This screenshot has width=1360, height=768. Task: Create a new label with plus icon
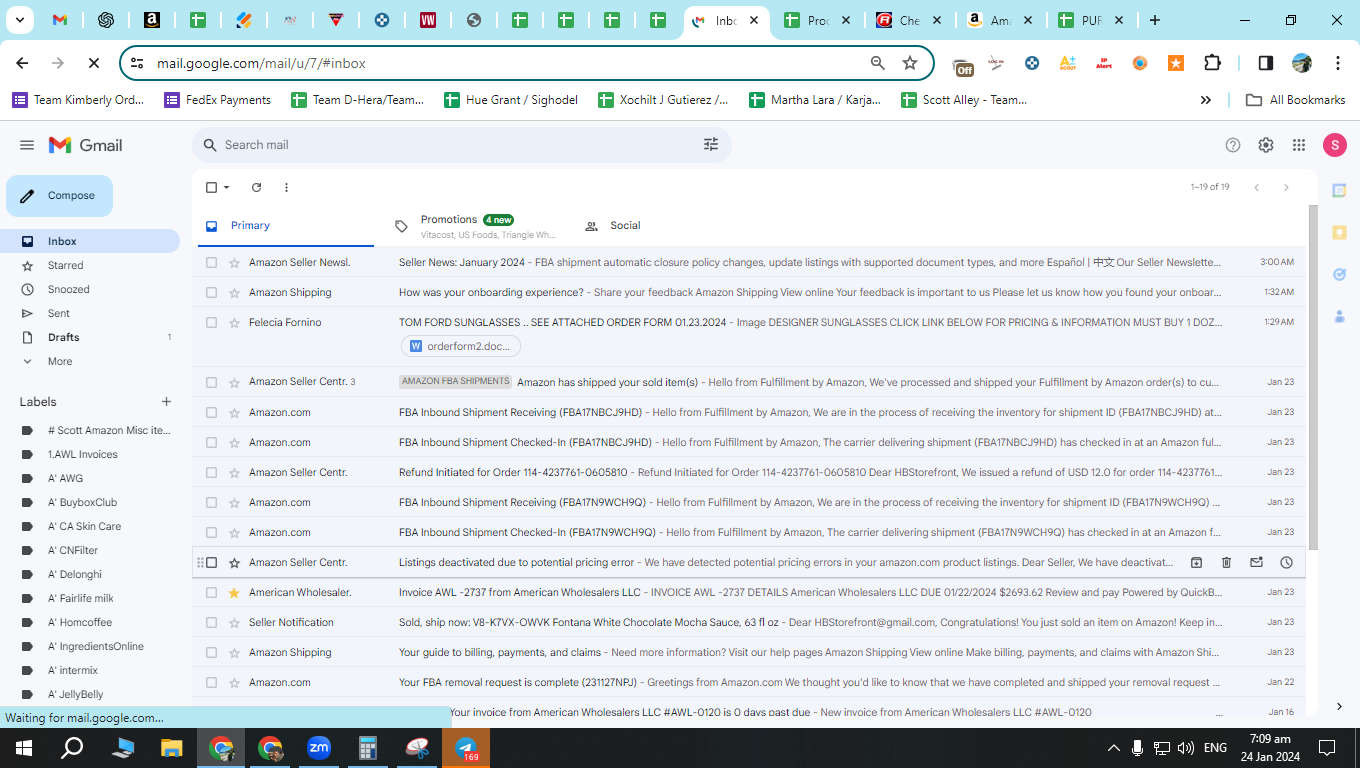166,402
